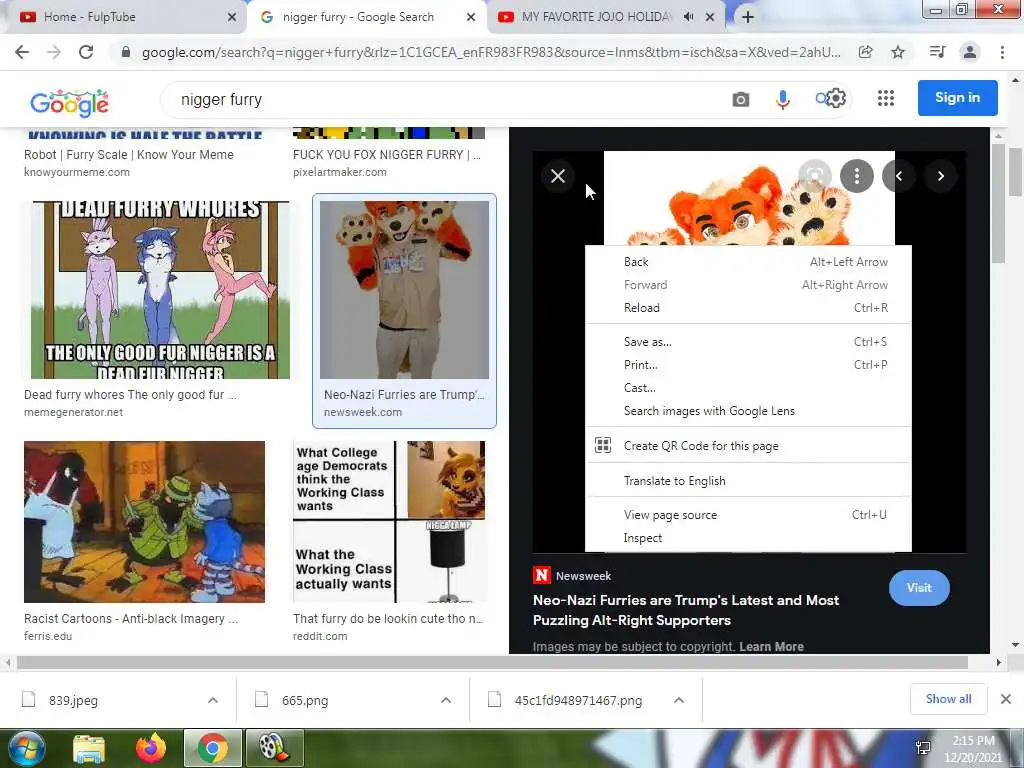This screenshot has width=1024, height=768.
Task: Click Show all downloads button
Action: coord(948,699)
